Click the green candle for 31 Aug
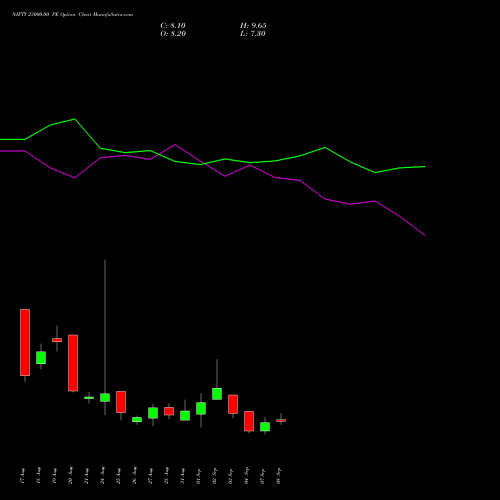This screenshot has width=500, height=500. click(185, 415)
